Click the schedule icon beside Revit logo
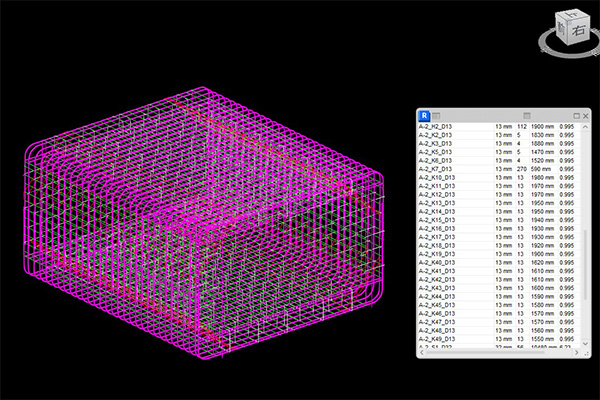 [x=436, y=116]
